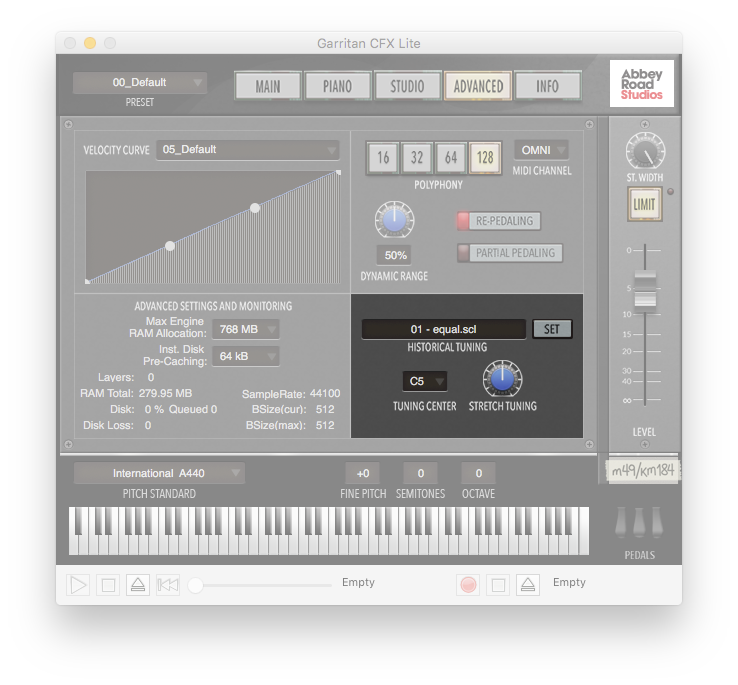Open the Disk Pre-Caching 64 kB dropdown
The height and width of the screenshot is (685, 738).
coord(246,356)
